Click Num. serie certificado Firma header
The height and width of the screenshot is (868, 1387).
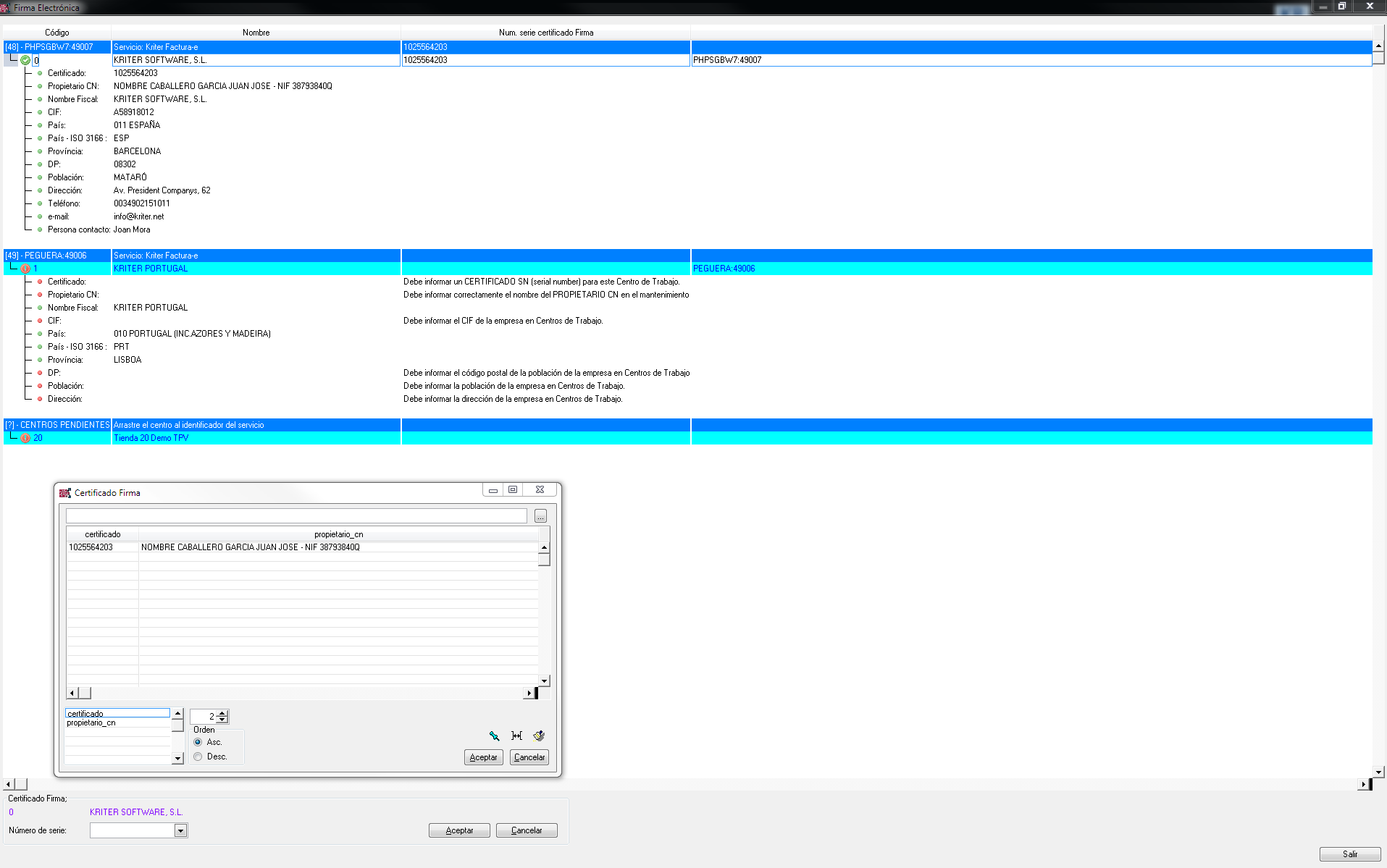coord(546,33)
